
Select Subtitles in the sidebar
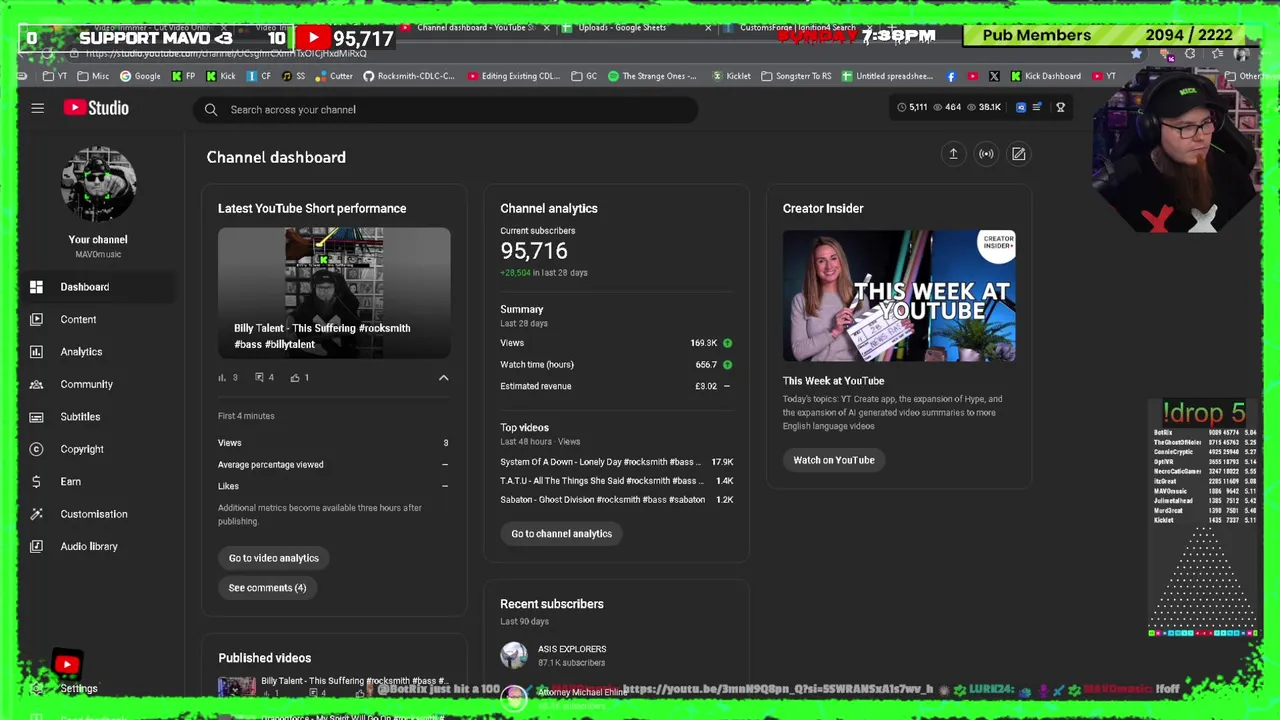pyautogui.click(x=98, y=416)
